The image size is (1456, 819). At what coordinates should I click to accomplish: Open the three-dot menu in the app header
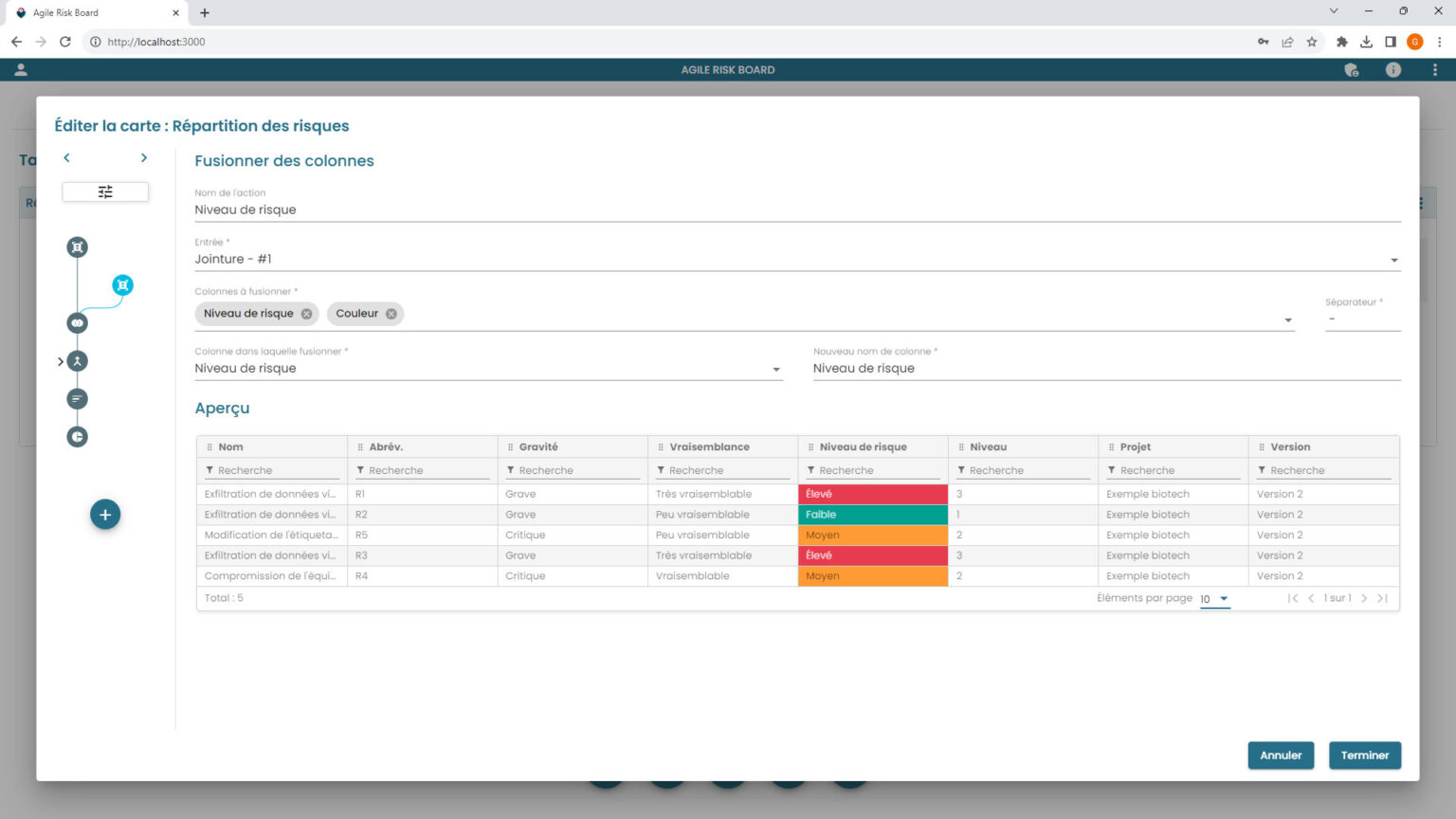(1436, 69)
